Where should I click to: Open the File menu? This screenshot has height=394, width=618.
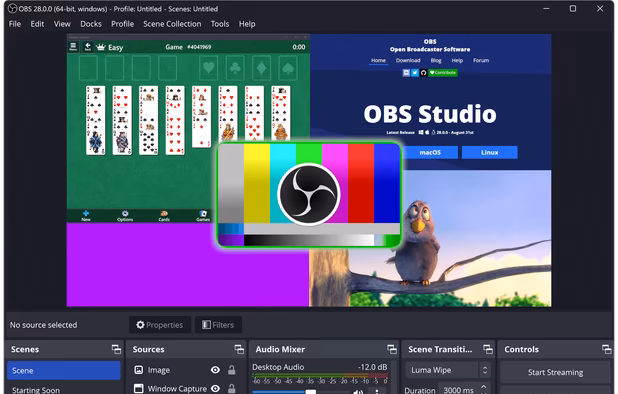pyautogui.click(x=15, y=24)
